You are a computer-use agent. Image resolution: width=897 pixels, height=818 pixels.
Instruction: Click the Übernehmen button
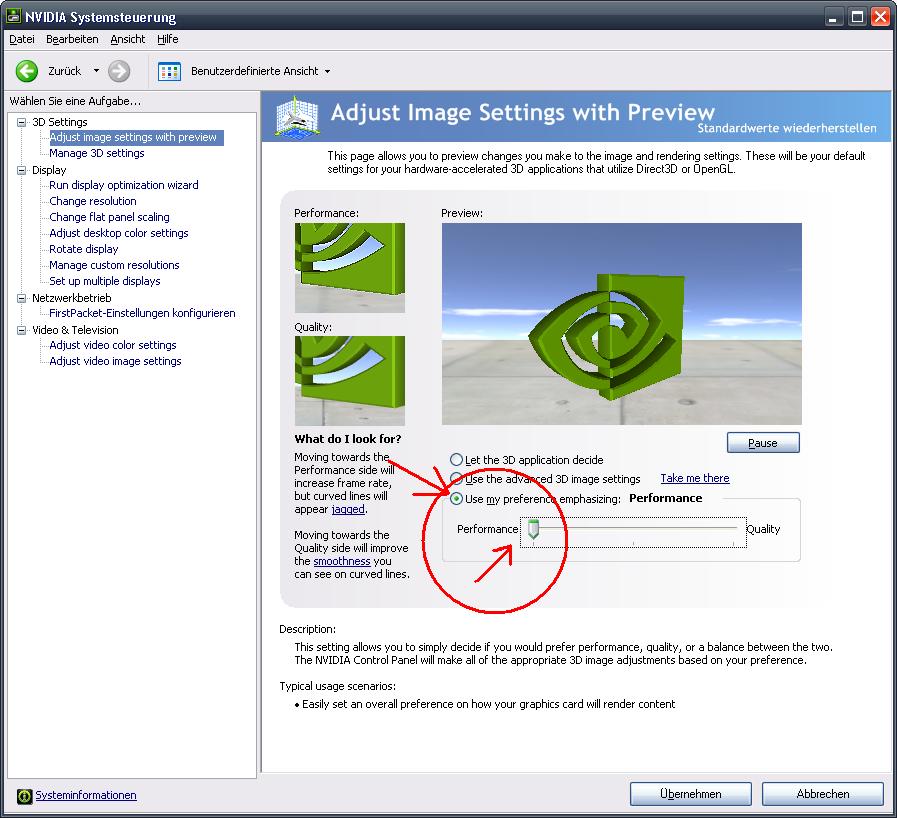[690, 794]
